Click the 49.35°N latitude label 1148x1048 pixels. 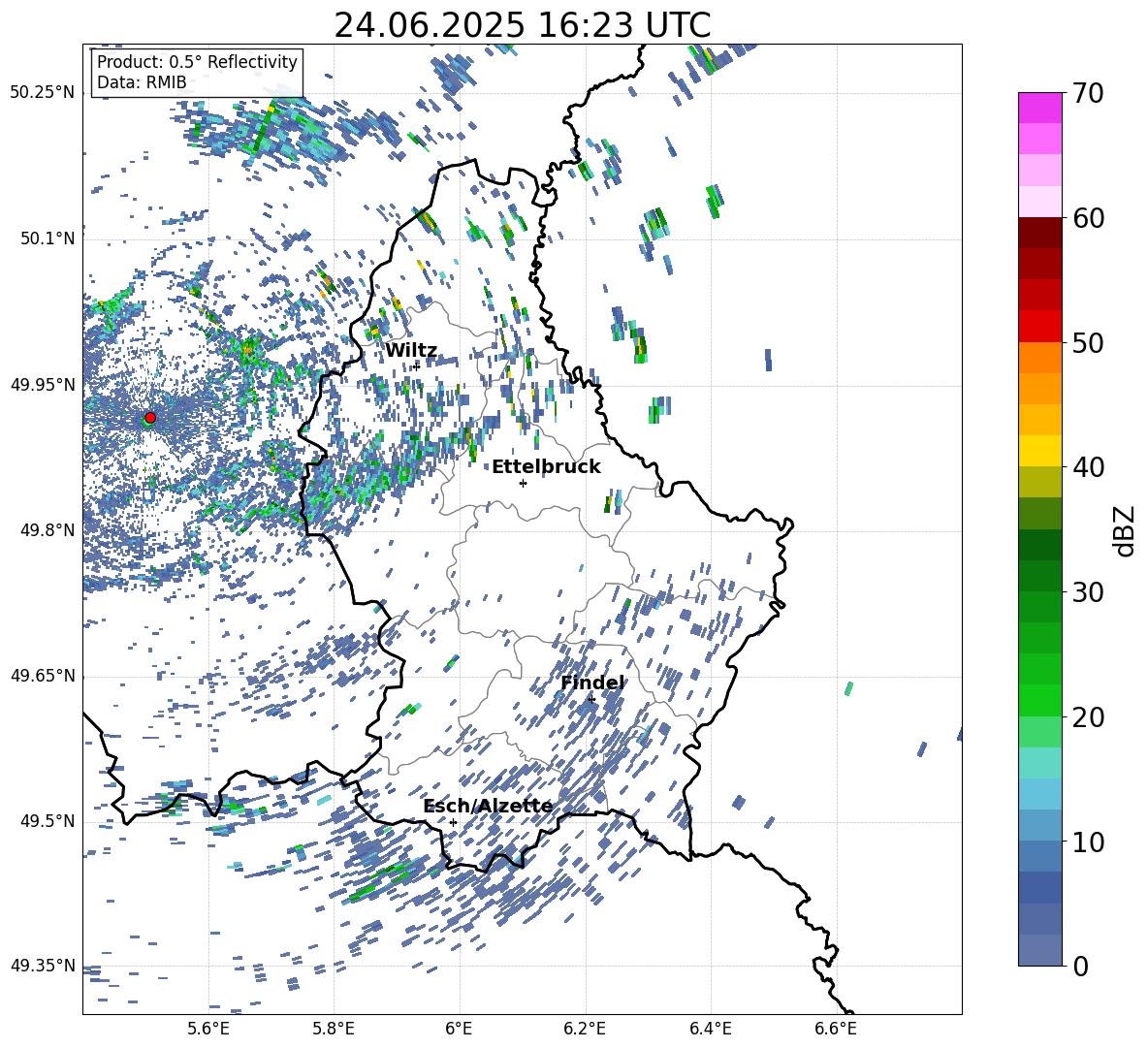(x=43, y=966)
